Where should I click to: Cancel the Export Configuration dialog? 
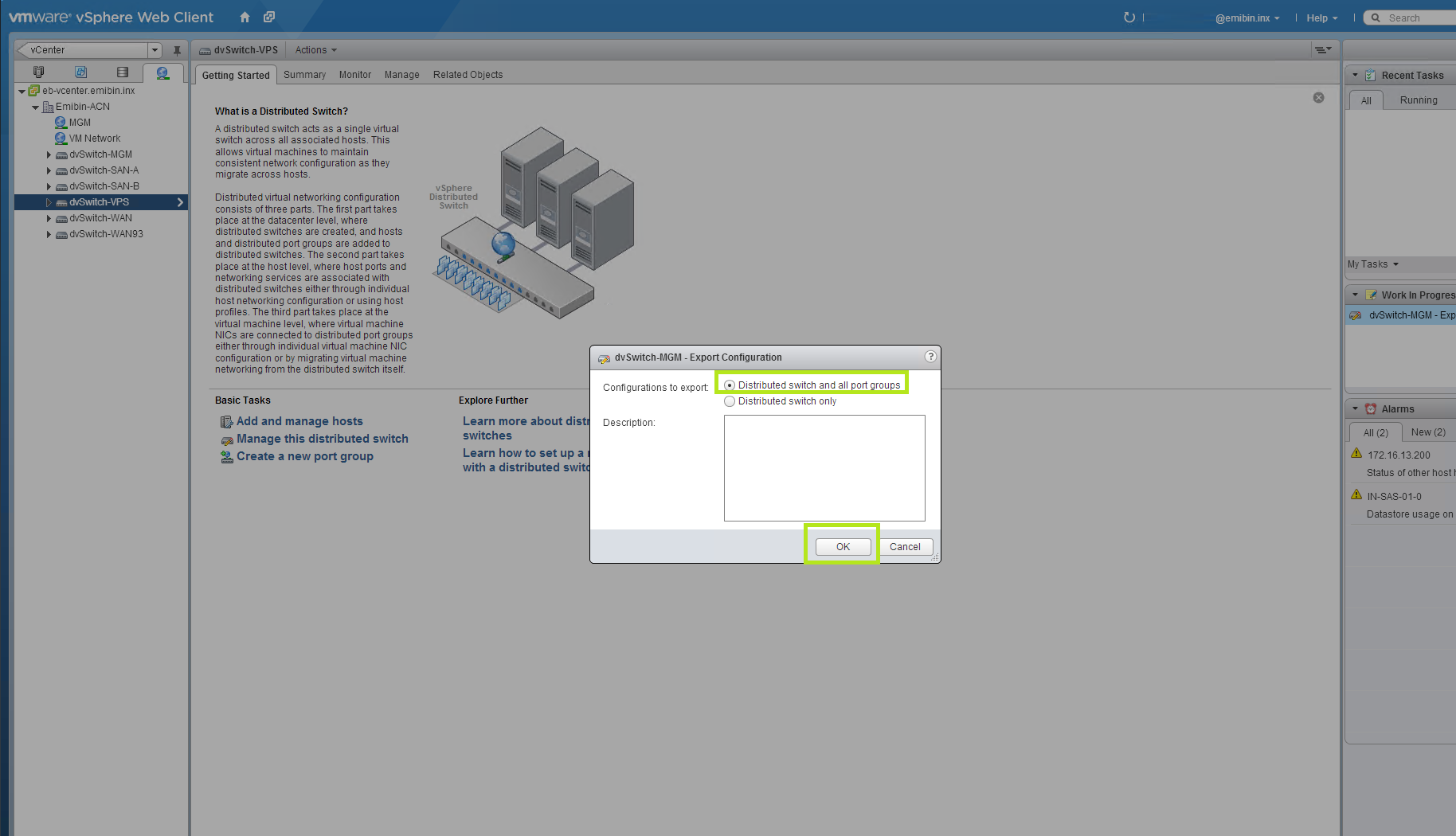click(x=905, y=547)
